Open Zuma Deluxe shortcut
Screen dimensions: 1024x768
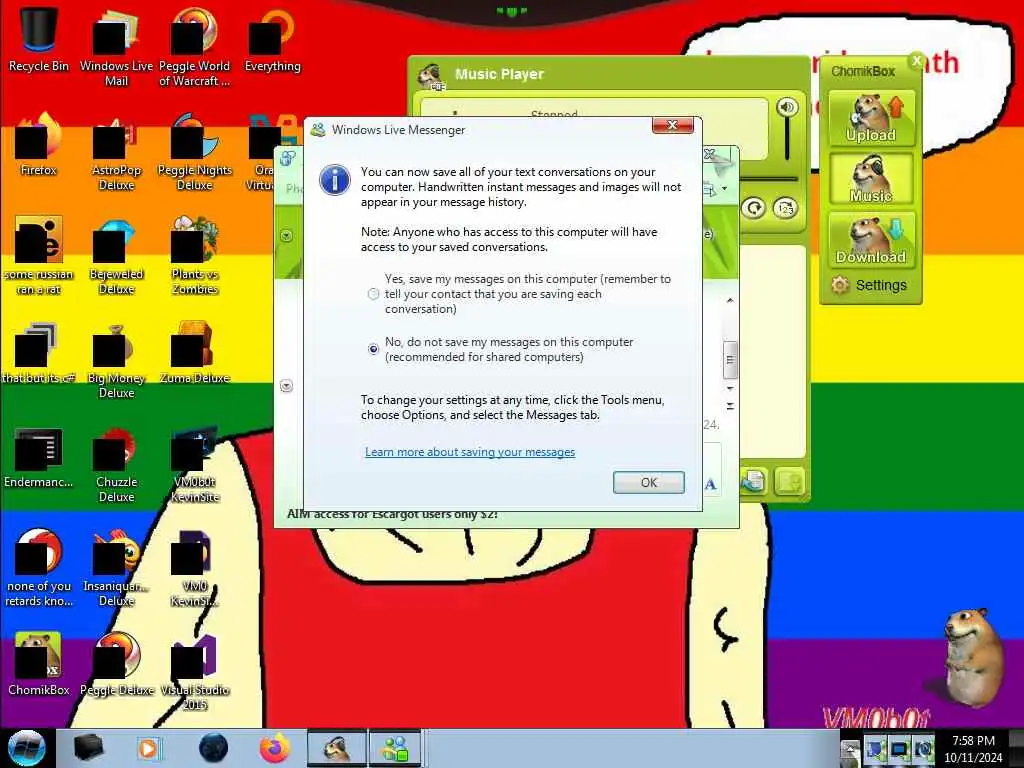point(195,352)
